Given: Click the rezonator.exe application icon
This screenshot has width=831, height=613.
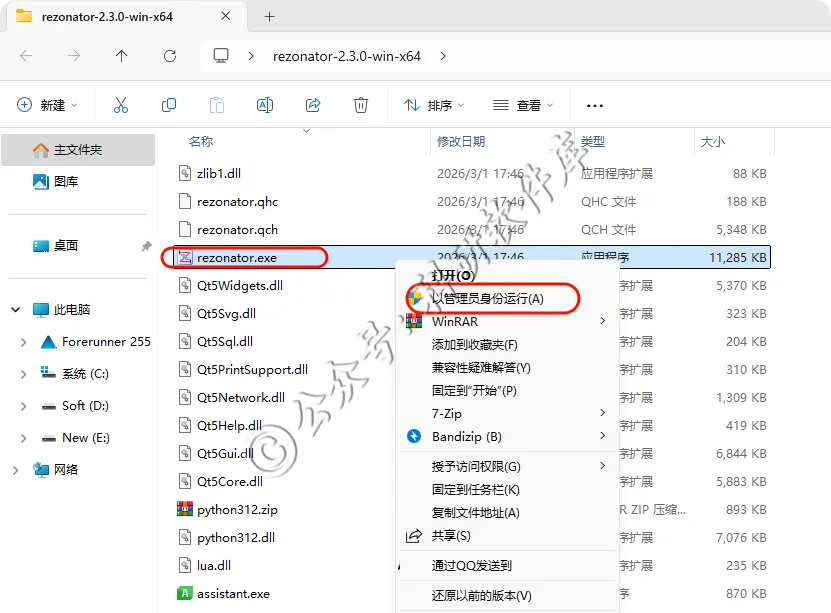Looking at the screenshot, I should (x=184, y=257).
